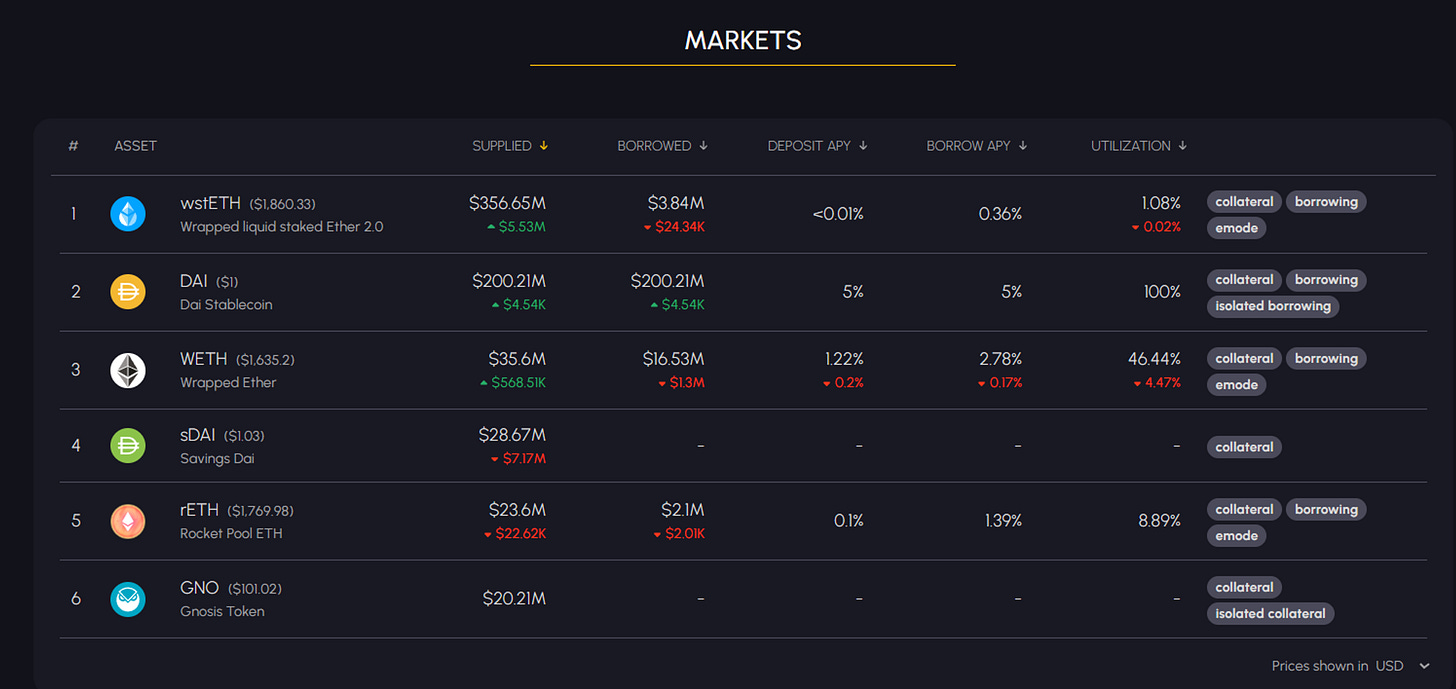
Task: Sort by DEPOSIT APY arrow
Action: click(x=863, y=146)
